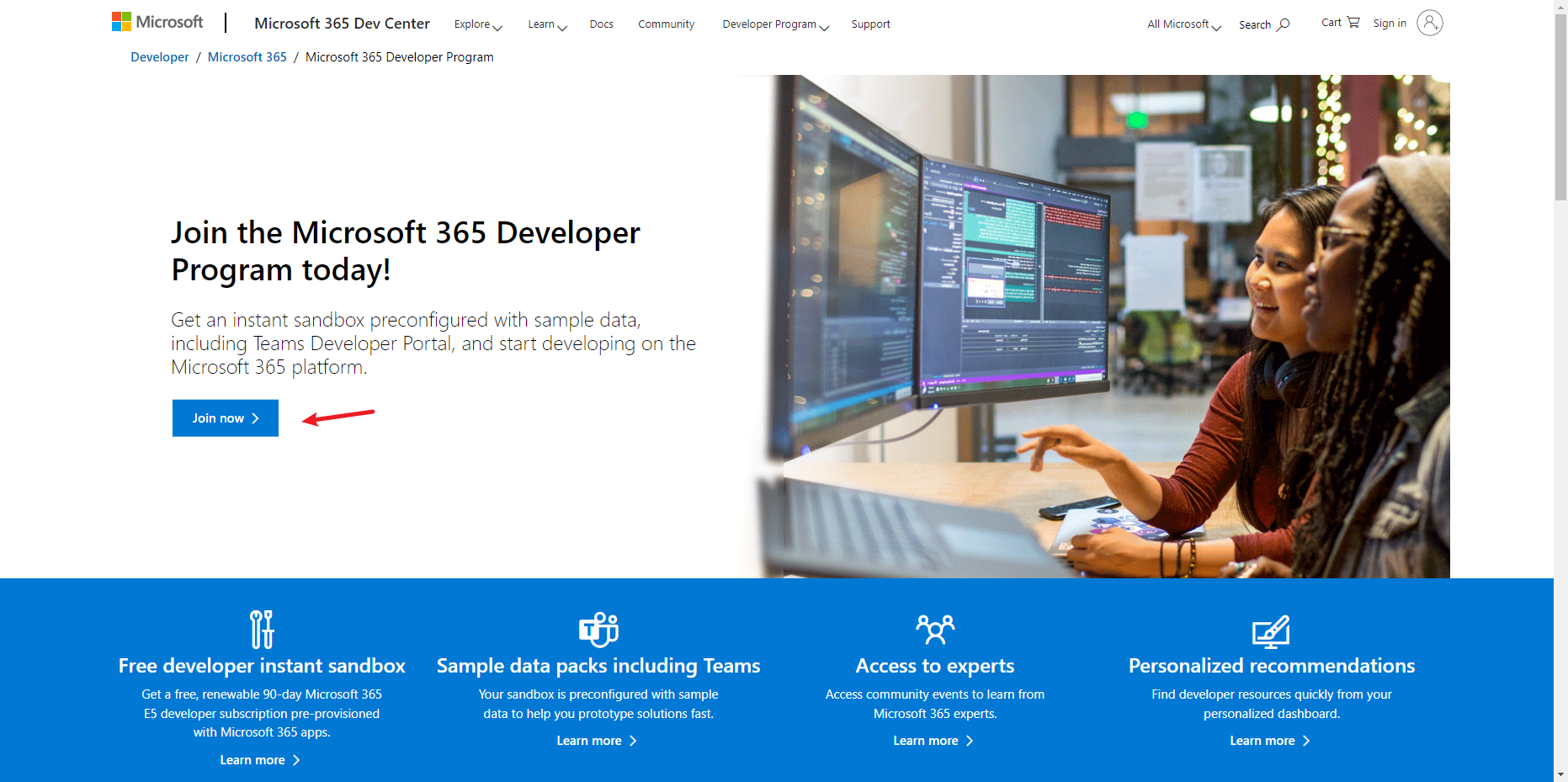
Task: Click the vertical scrollbar down arrow
Action: pyautogui.click(x=1560, y=774)
